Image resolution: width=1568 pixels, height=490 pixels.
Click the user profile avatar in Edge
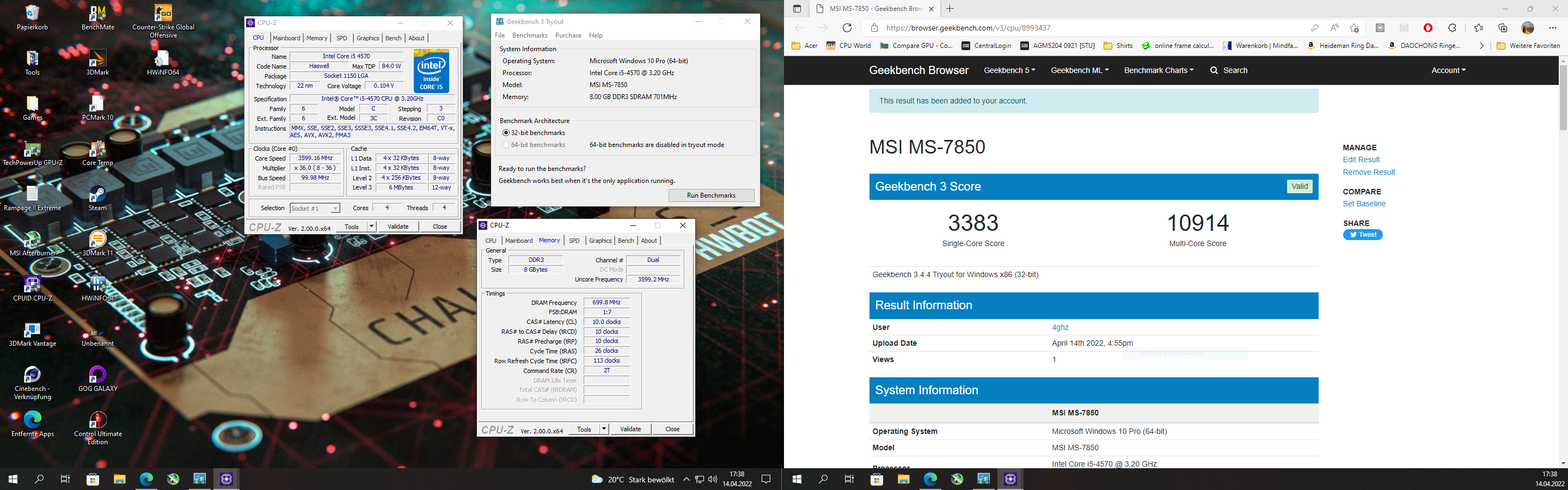pyautogui.click(x=1528, y=27)
